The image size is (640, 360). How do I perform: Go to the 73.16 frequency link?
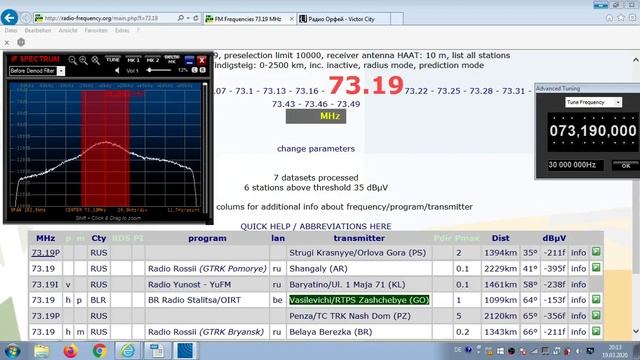click(307, 91)
